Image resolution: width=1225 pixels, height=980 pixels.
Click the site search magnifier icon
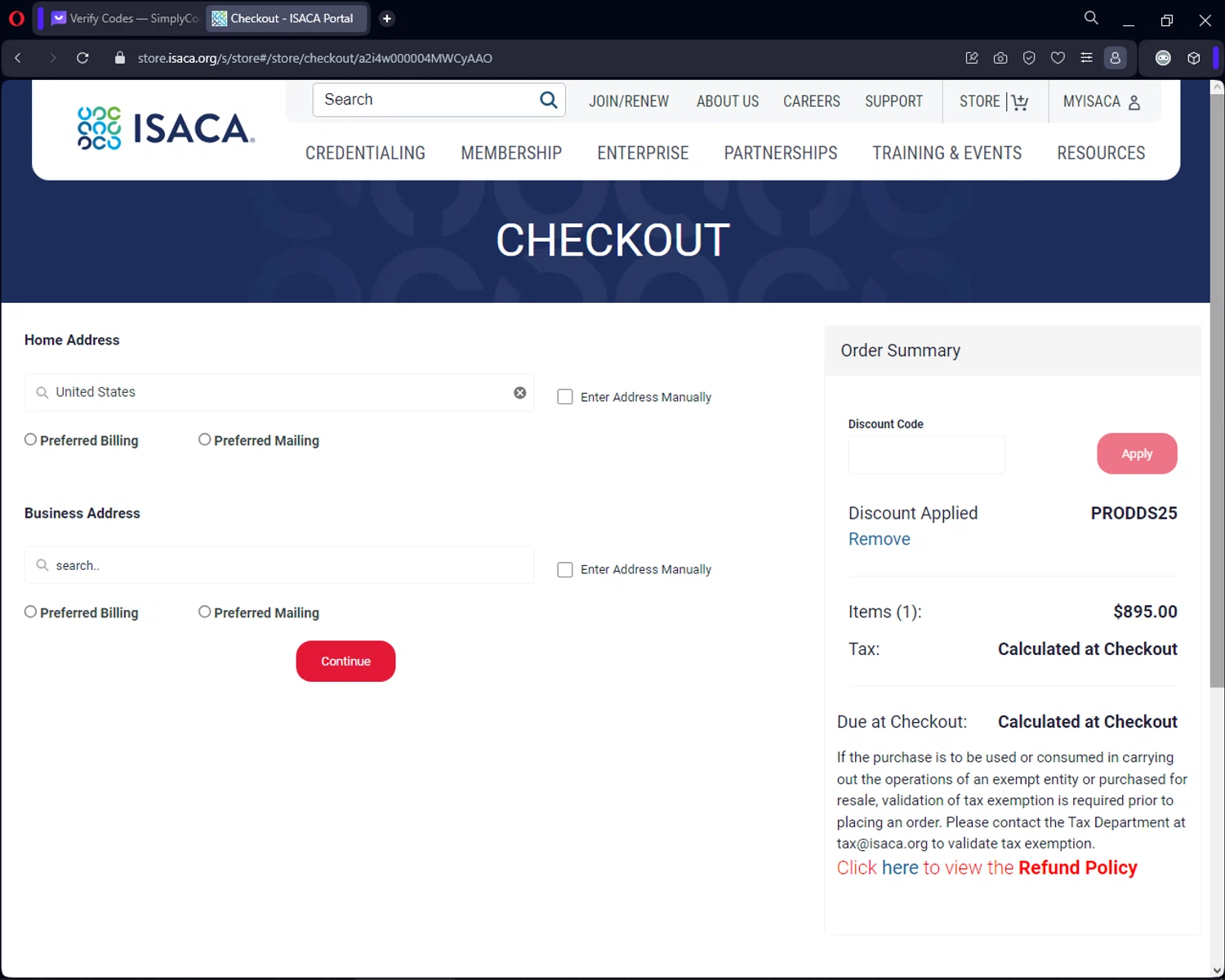point(549,100)
